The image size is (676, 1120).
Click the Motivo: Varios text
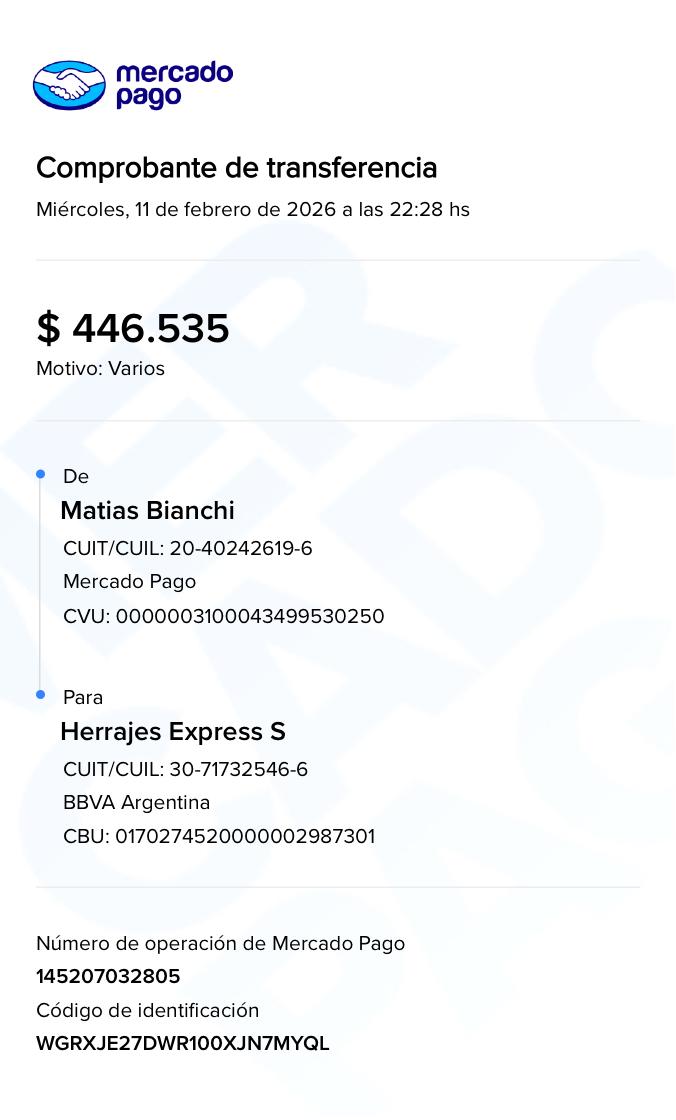tap(100, 368)
